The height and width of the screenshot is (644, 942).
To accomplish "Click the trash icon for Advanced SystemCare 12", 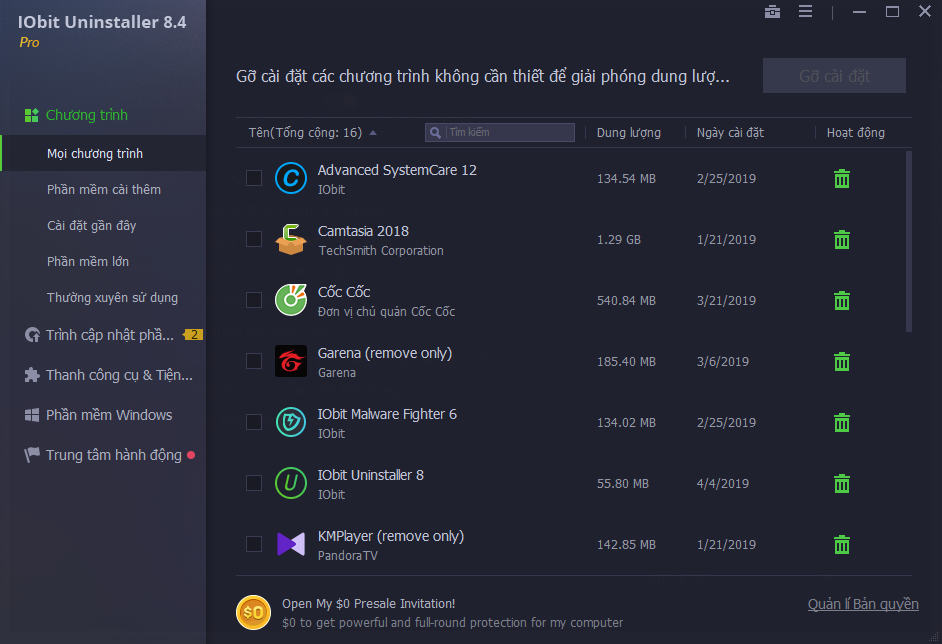I will tap(842, 179).
